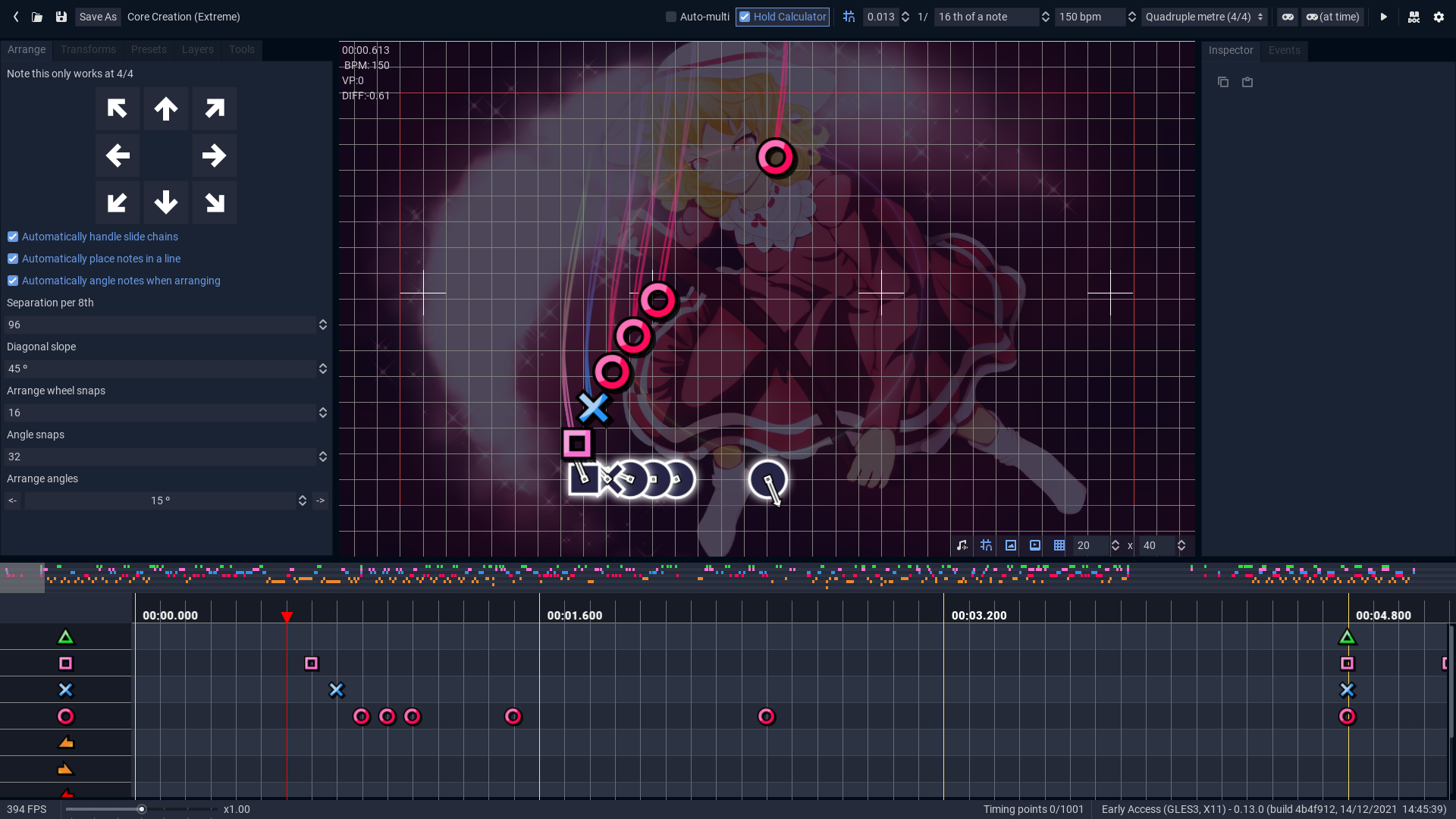1456x819 pixels.
Task: Click the back arrow in the top bar
Action: coord(16,17)
